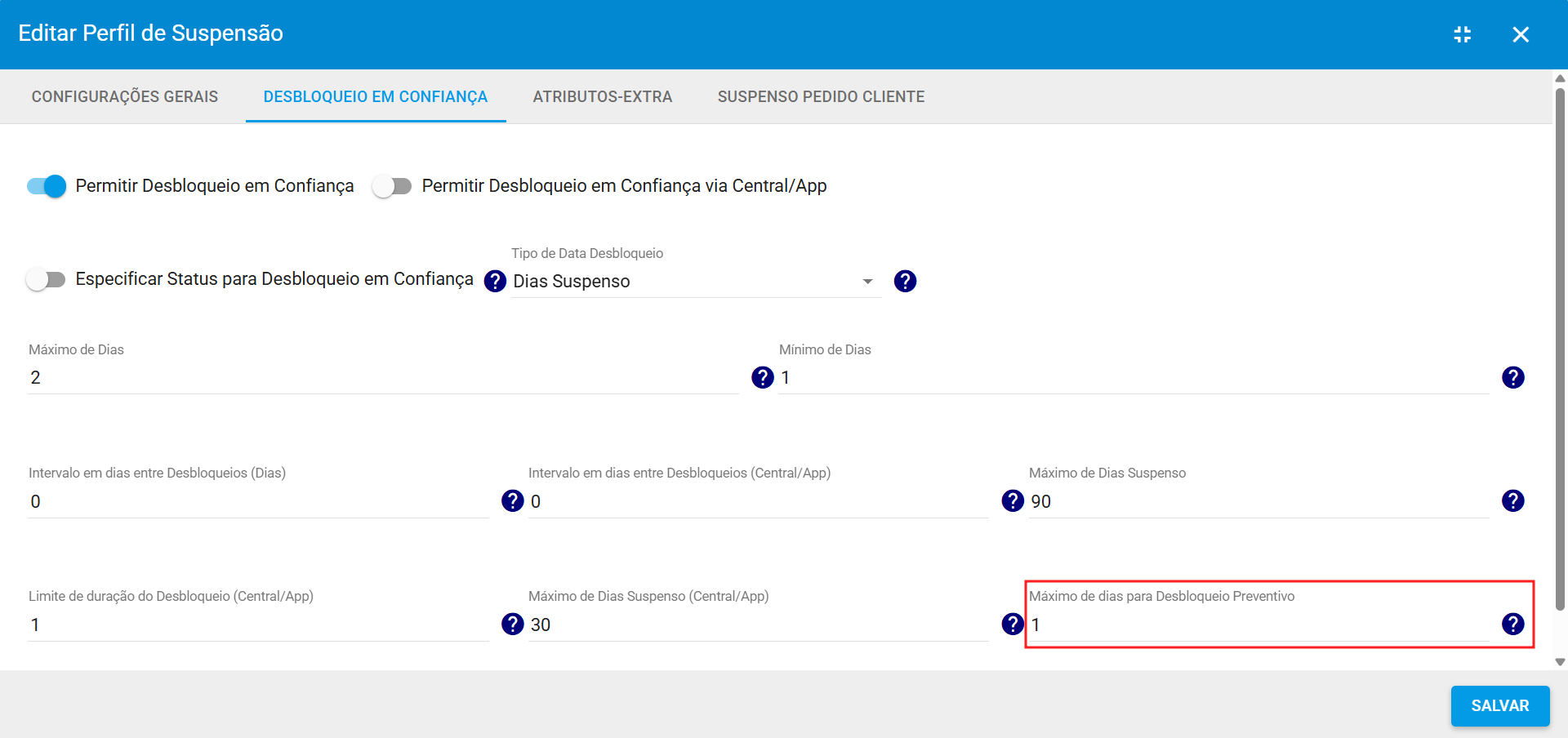Go to Suspenso Pedido Cliente tab
The image size is (1568, 738).
pos(821,96)
